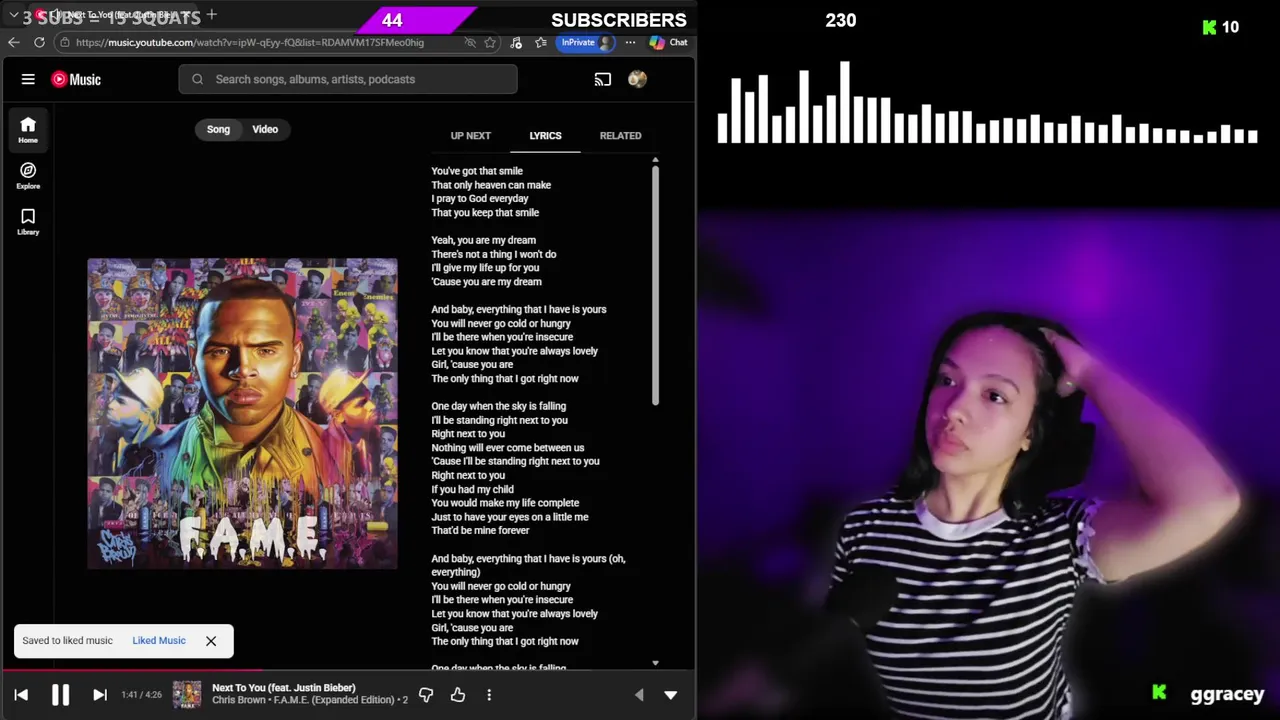Select the Lyrics tab
The height and width of the screenshot is (720, 1280).
tap(545, 136)
